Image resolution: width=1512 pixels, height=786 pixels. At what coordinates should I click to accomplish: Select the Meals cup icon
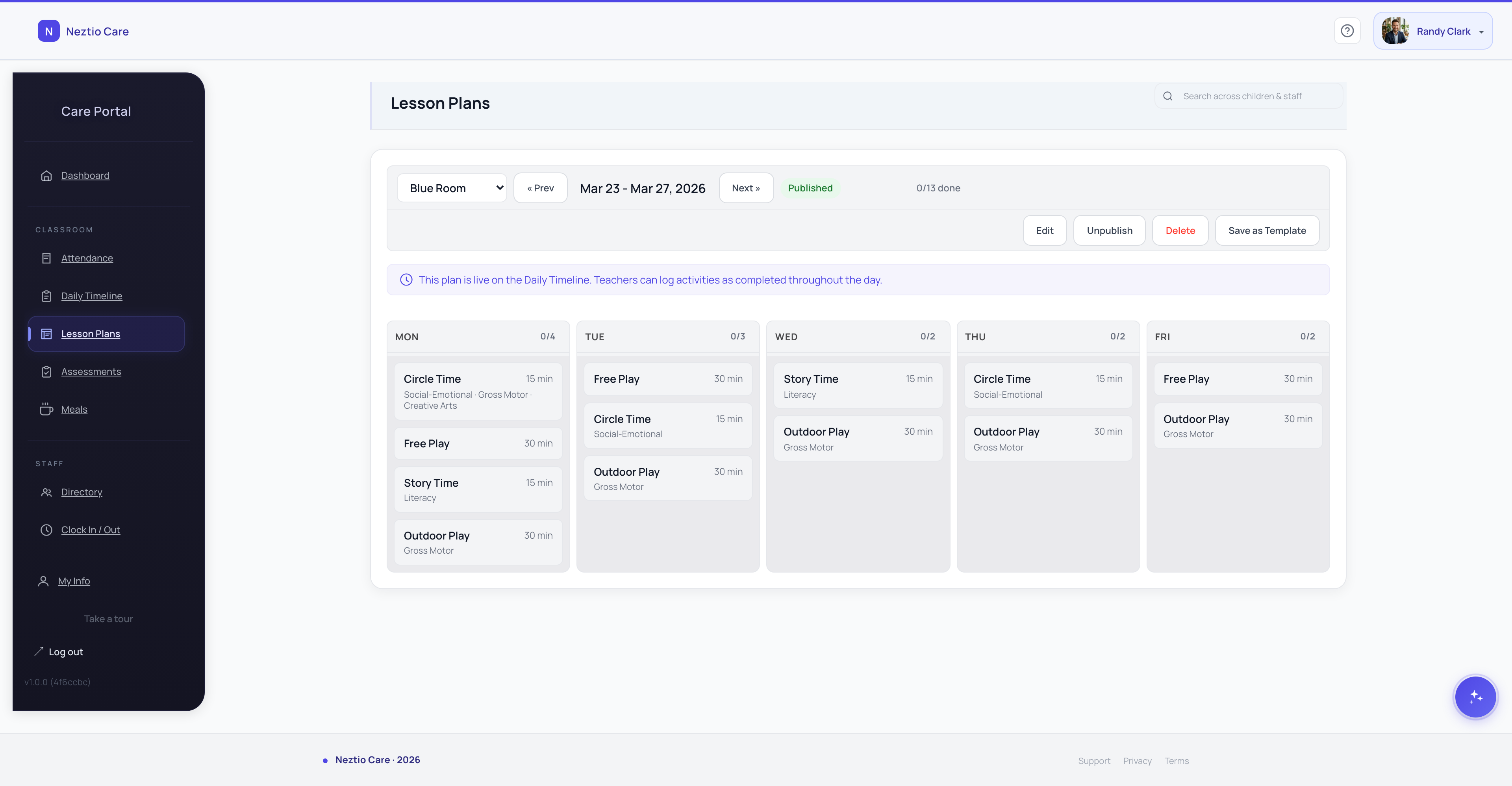pyautogui.click(x=46, y=409)
